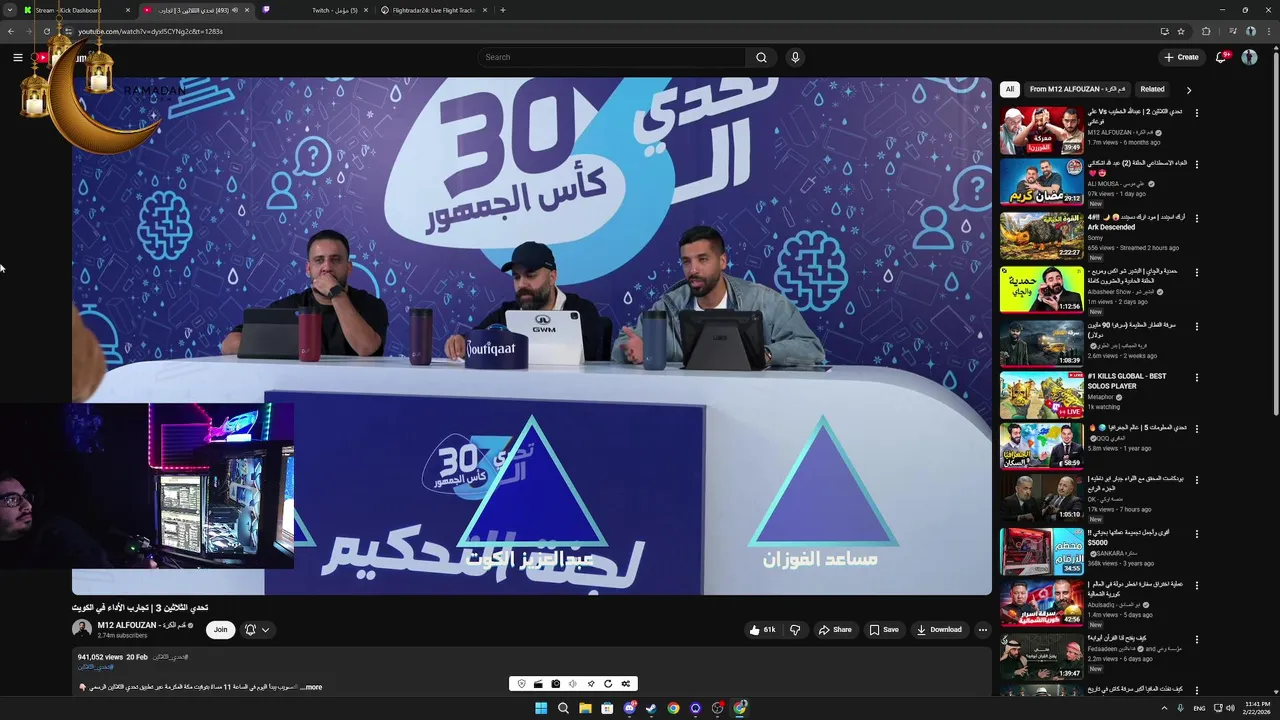Show hidden system tray icons
Image resolution: width=1280 pixels, height=720 pixels.
click(1163, 708)
